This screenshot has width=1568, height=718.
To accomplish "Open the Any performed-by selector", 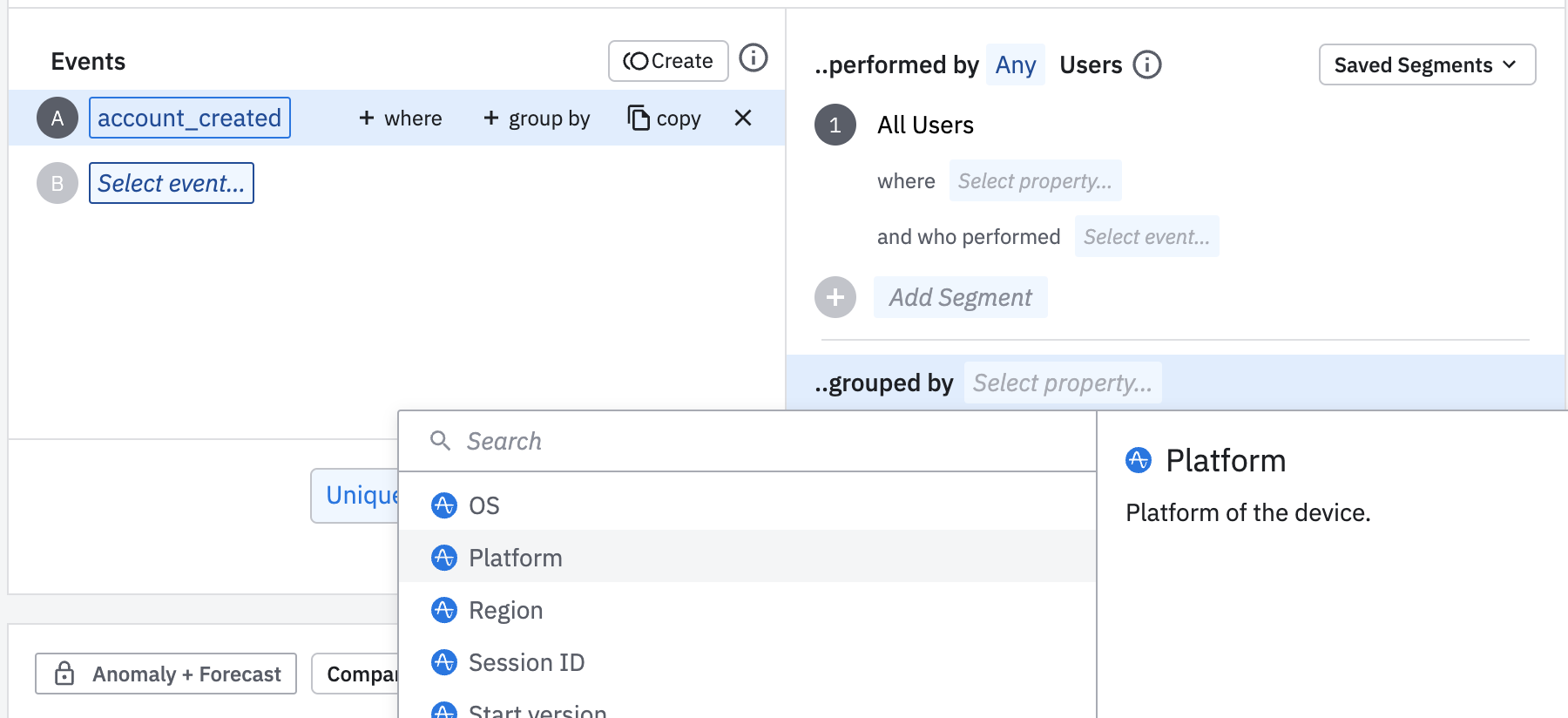I will click(x=1015, y=64).
